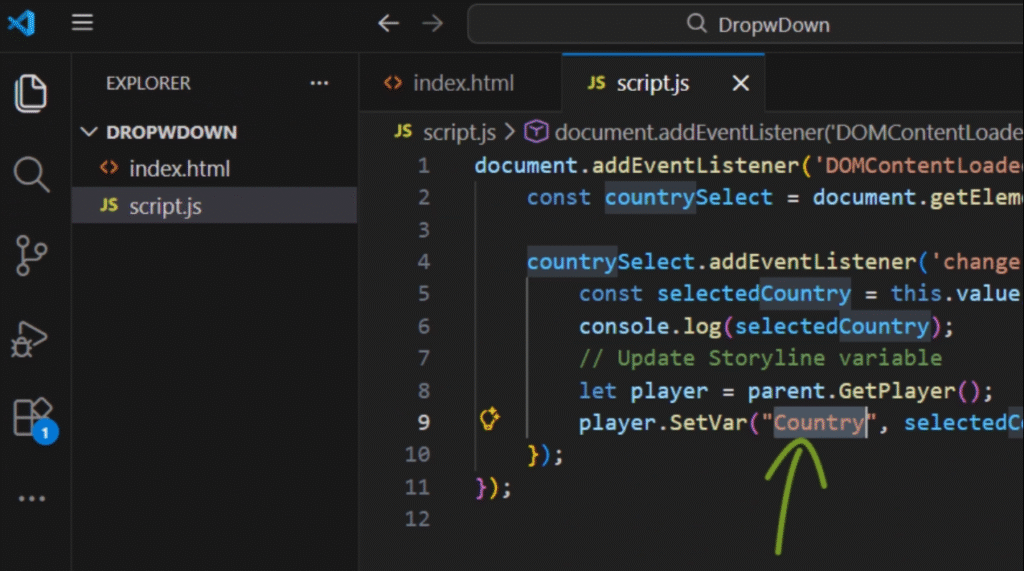Open Extensions view with update badge
Viewport: 1024px width, 571px height.
click(31, 417)
